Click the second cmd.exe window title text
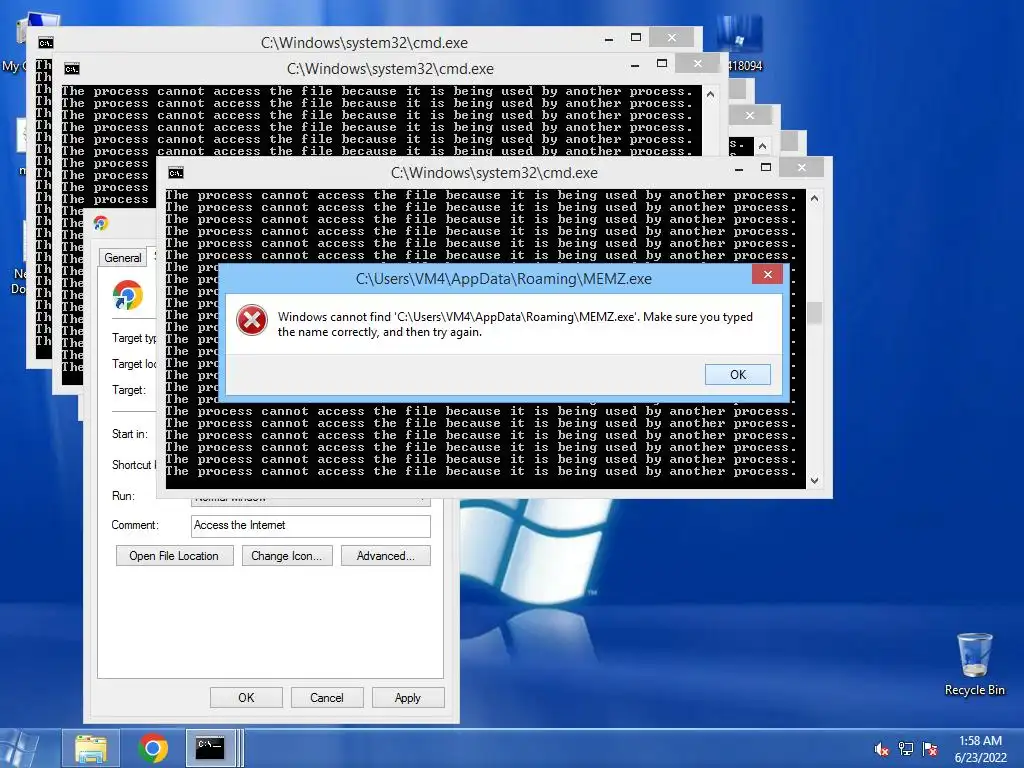This screenshot has height=768, width=1024. pyautogui.click(x=391, y=69)
